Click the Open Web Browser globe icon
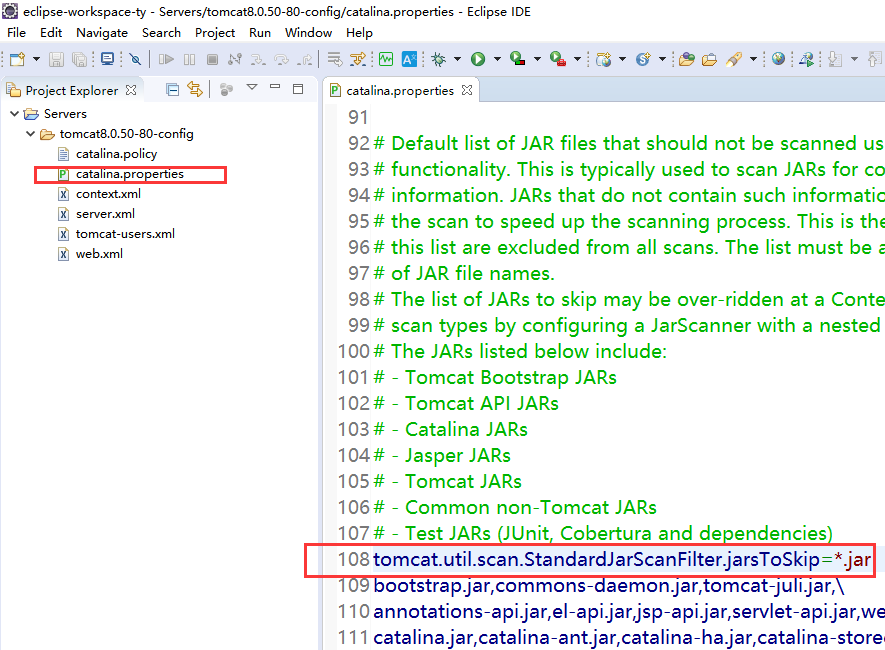Screen dimensions: 885x650 tap(778, 59)
